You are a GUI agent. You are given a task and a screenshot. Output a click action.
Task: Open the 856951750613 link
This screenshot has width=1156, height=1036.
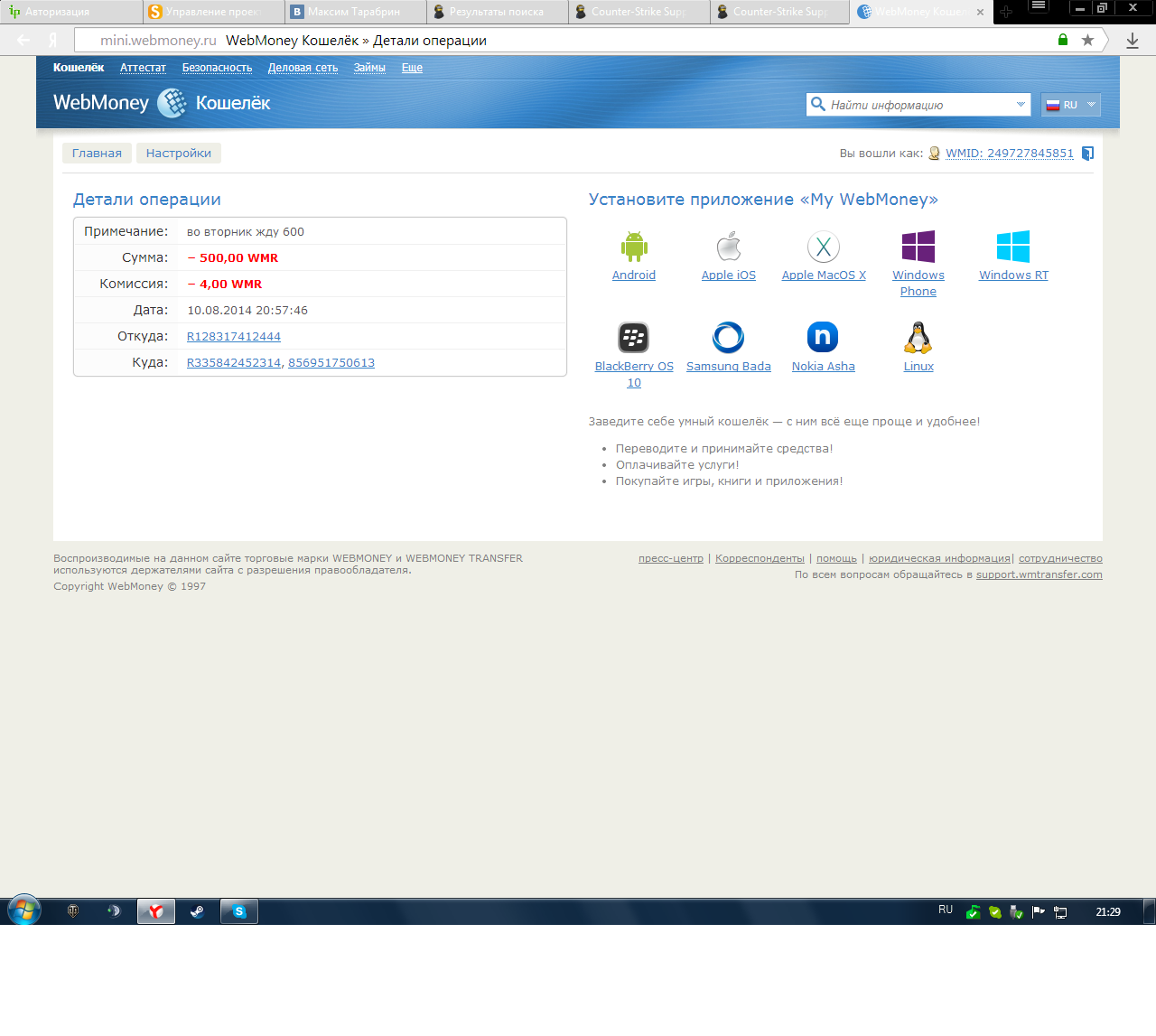pyautogui.click(x=331, y=363)
